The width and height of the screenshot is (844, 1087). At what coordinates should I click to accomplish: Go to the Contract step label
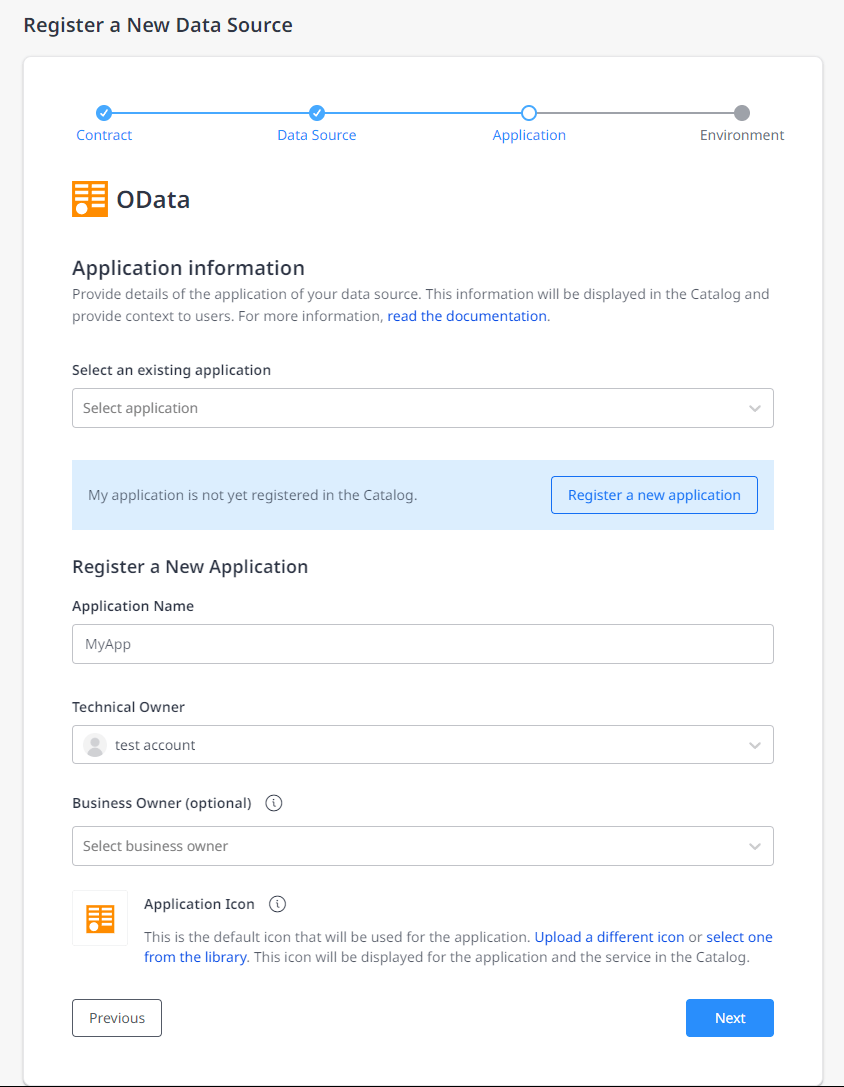tap(104, 135)
